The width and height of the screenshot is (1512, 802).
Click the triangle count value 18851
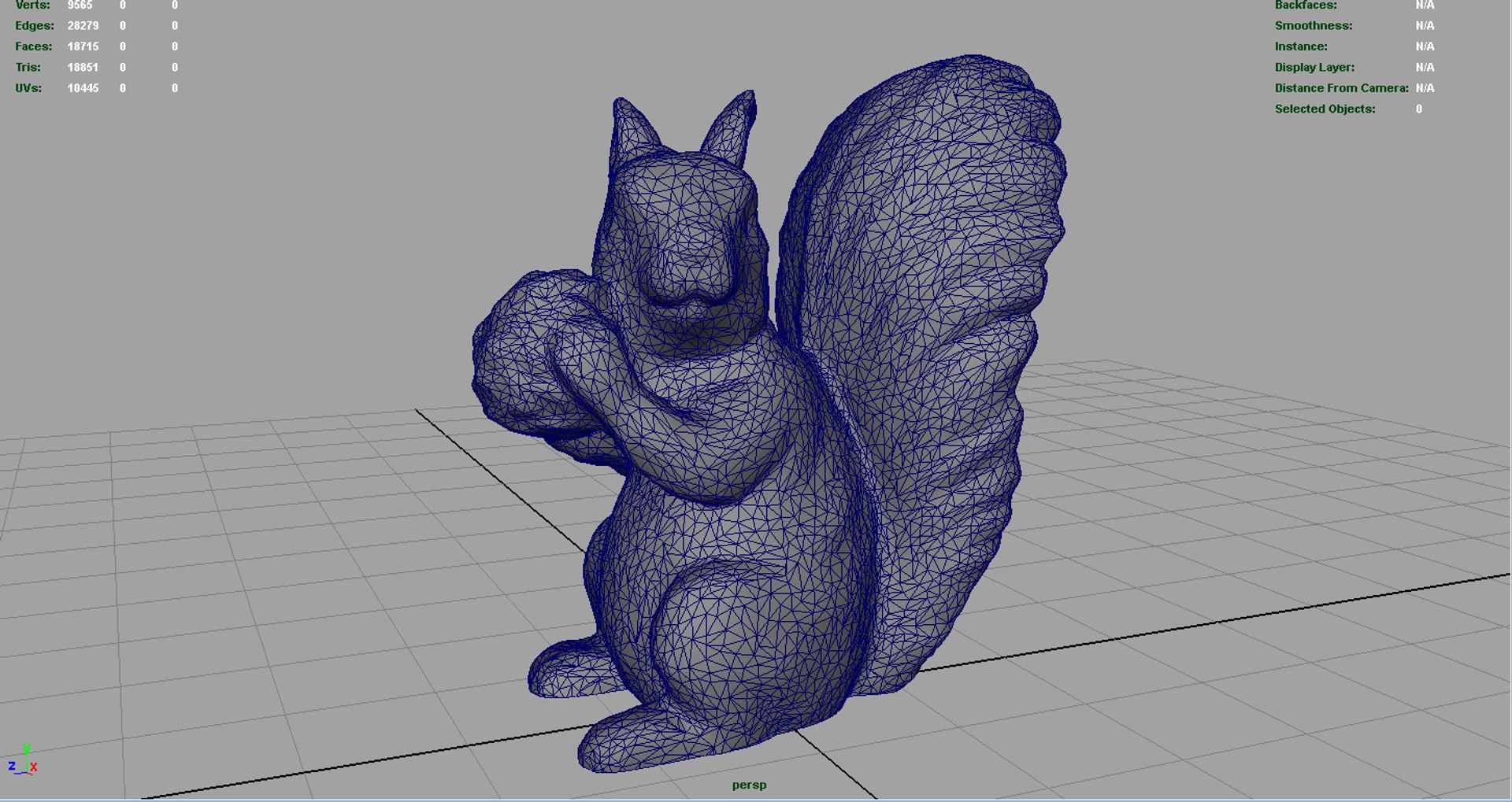click(83, 68)
